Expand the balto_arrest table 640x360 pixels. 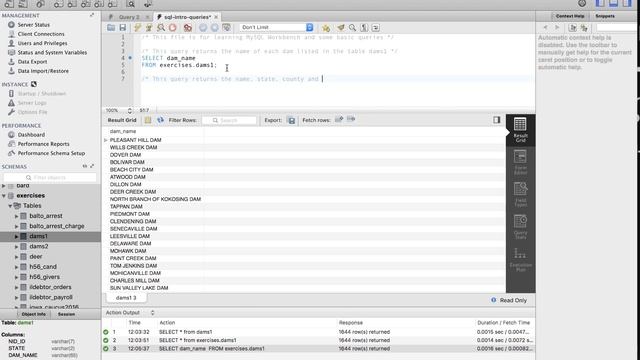[16, 216]
